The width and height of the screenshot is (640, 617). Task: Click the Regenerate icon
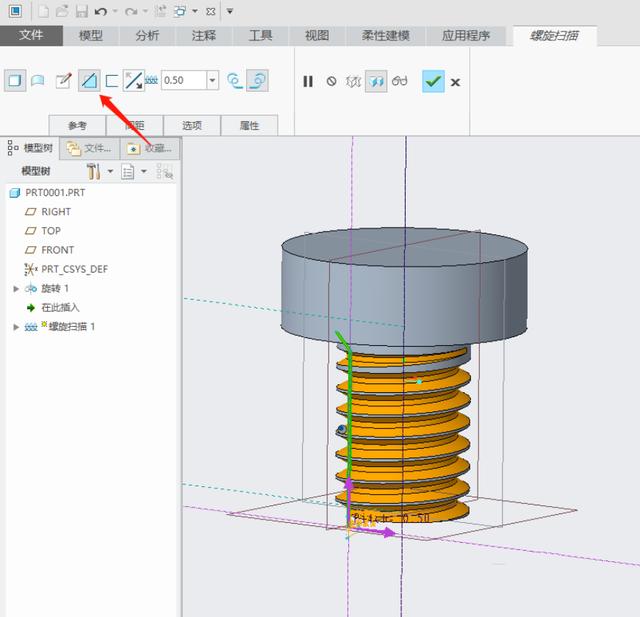160,11
